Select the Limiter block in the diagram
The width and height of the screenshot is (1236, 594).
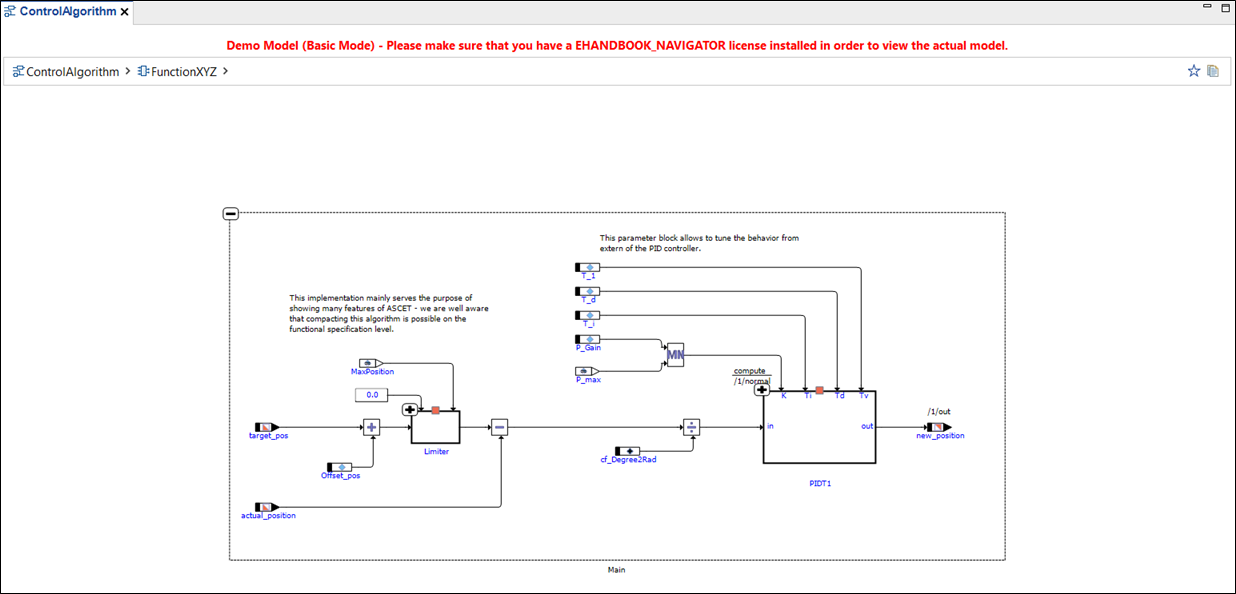tap(435, 428)
